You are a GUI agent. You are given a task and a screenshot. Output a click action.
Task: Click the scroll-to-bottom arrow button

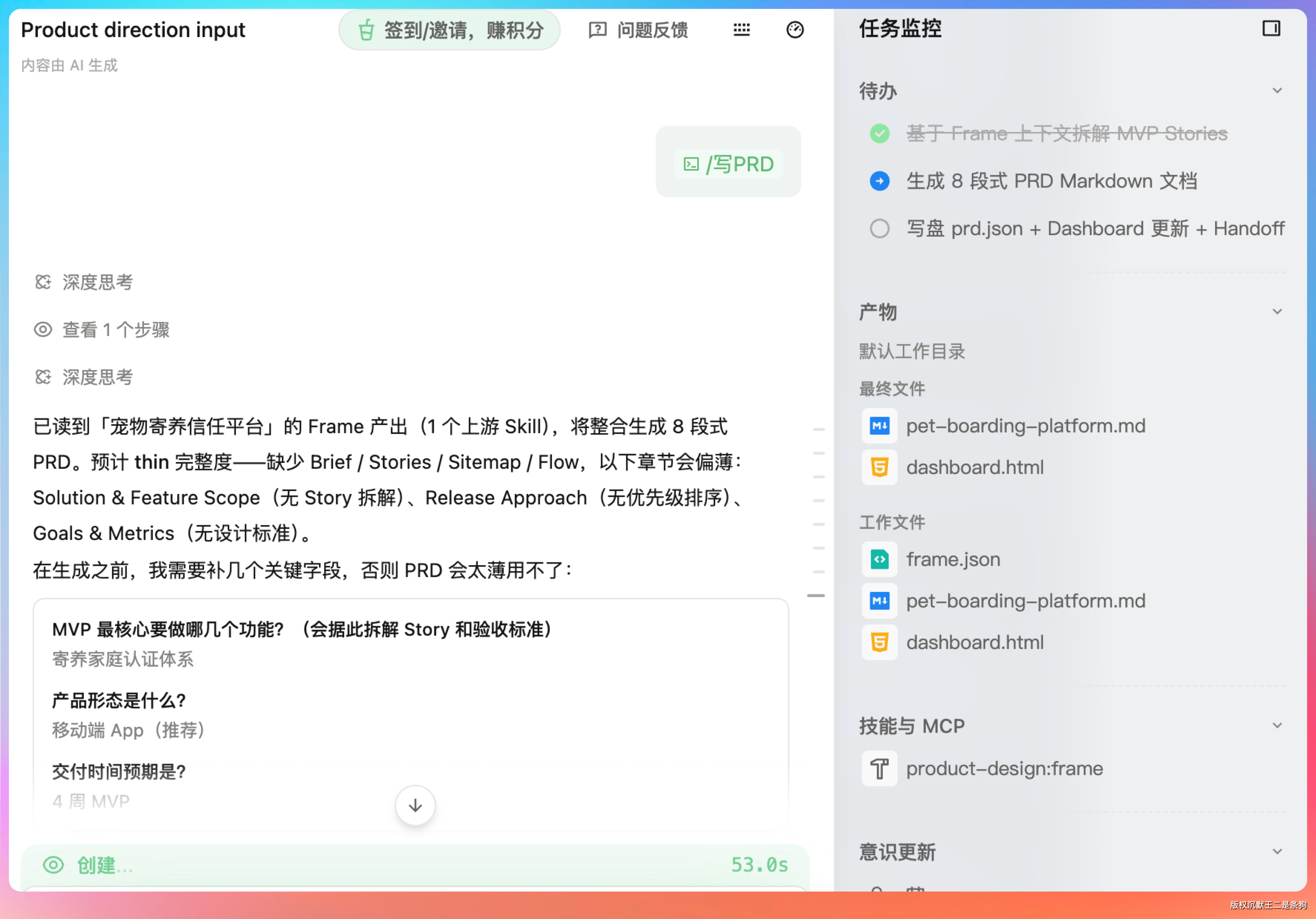tap(415, 806)
